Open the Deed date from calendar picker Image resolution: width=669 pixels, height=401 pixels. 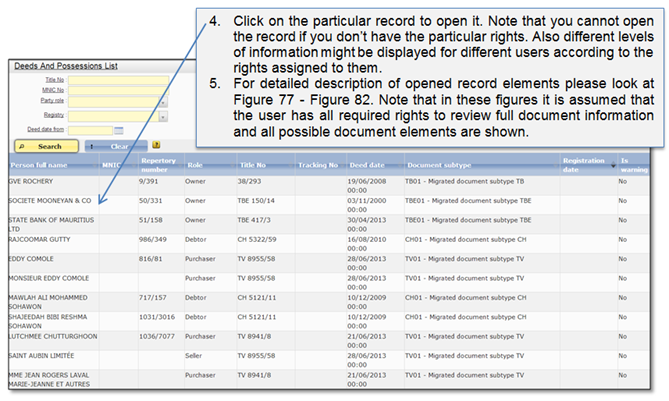pyautogui.click(x=120, y=129)
